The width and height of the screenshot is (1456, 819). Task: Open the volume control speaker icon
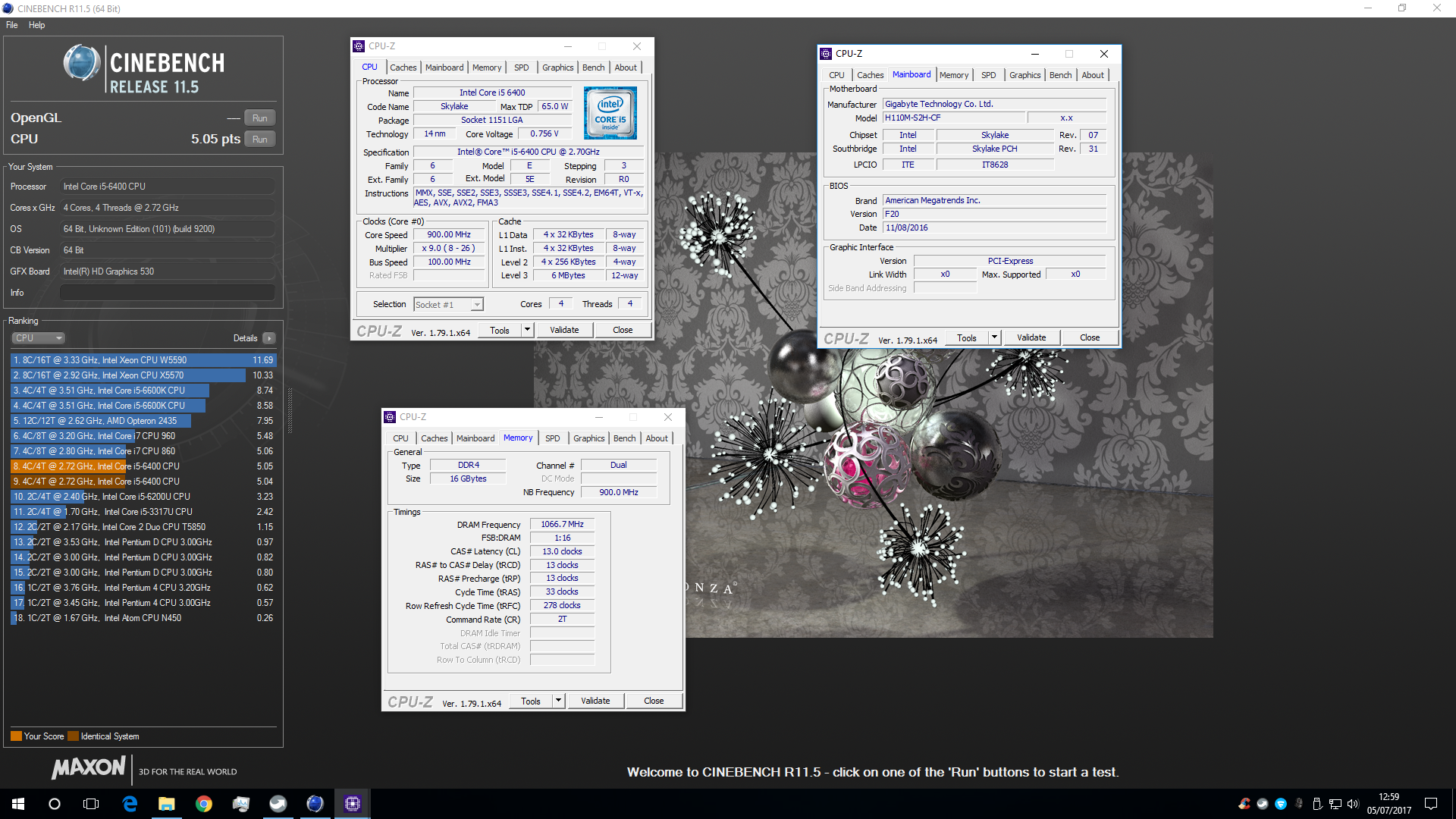click(x=1354, y=804)
